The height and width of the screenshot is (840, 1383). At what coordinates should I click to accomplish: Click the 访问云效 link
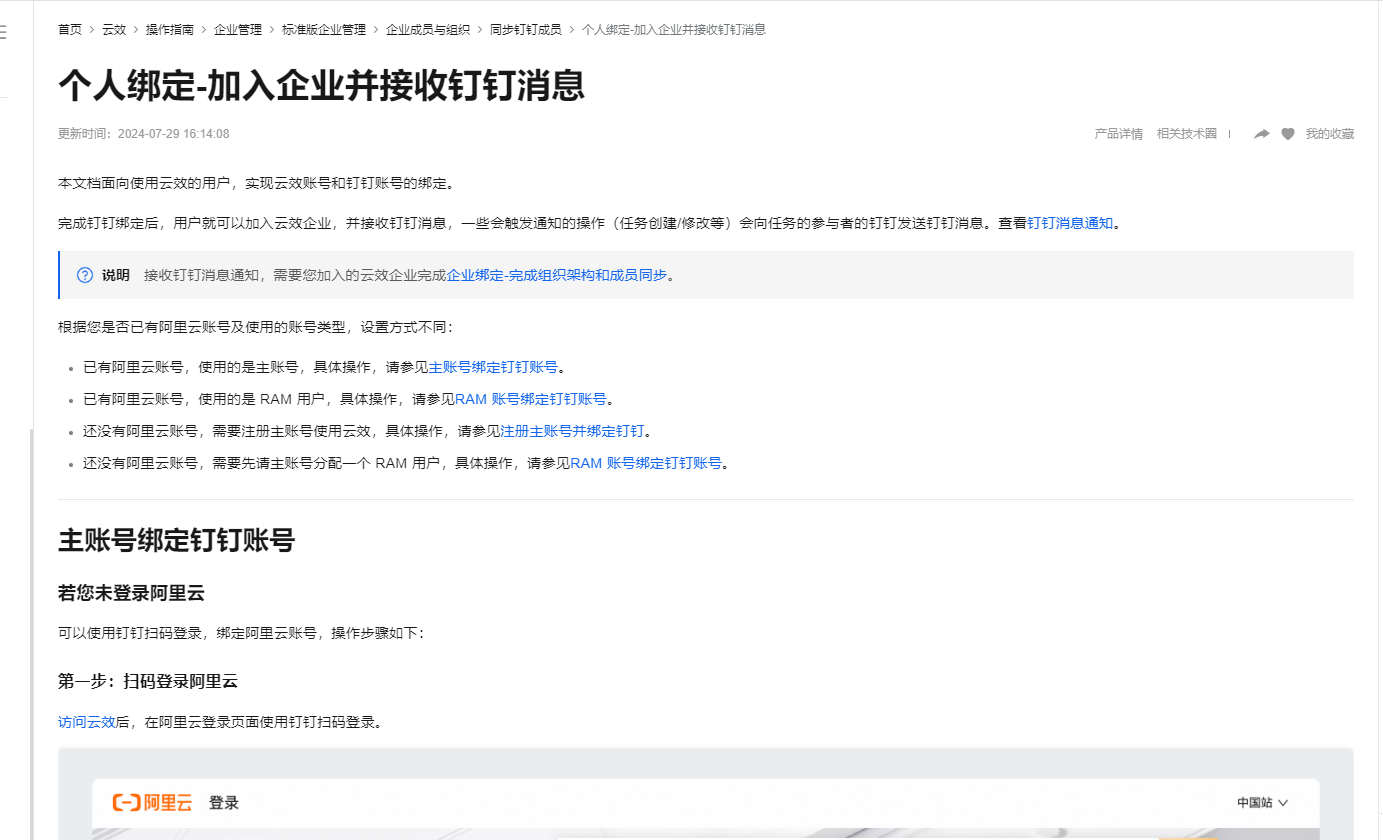point(87,722)
